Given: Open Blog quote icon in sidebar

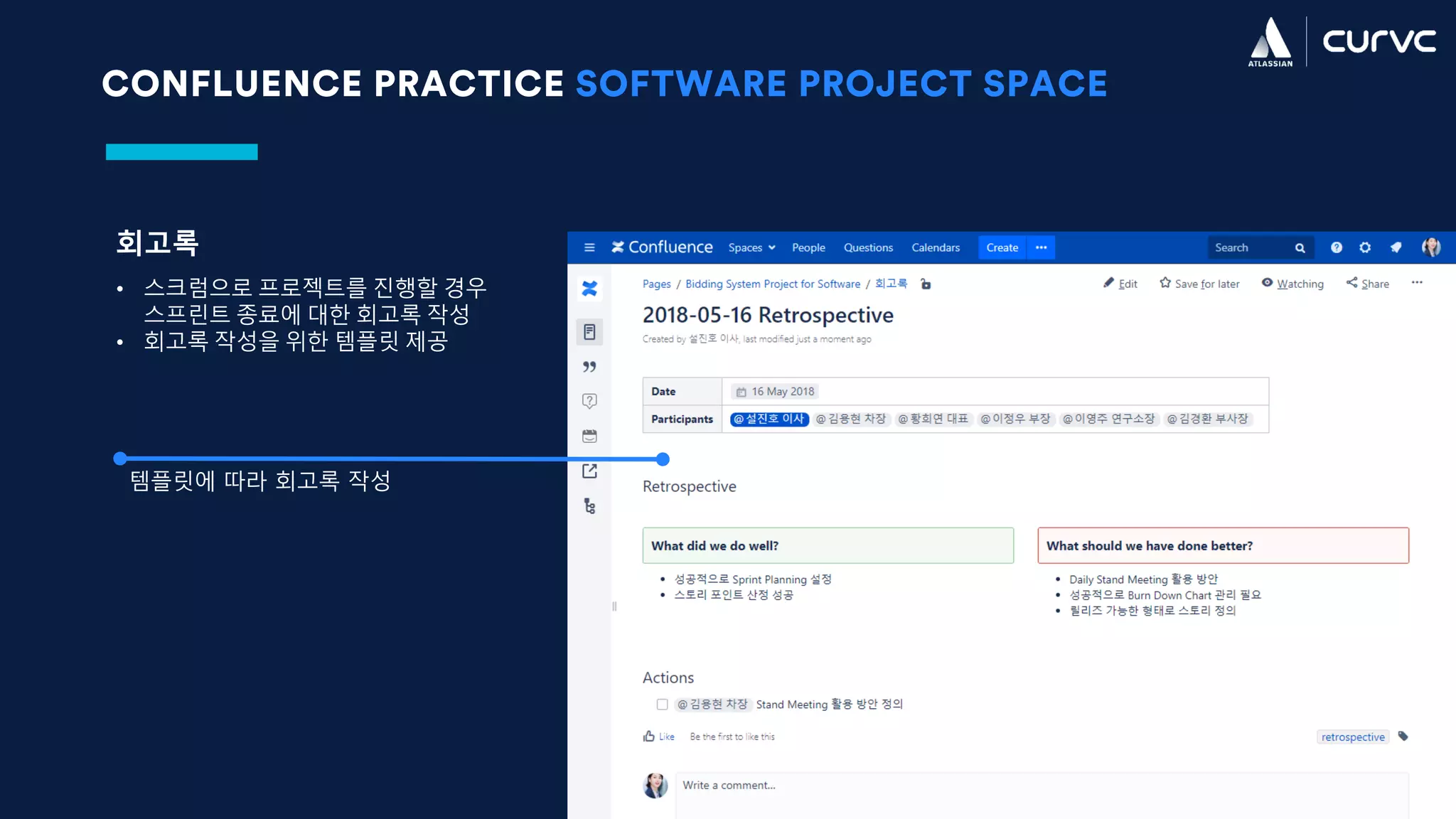Looking at the screenshot, I should [x=589, y=367].
